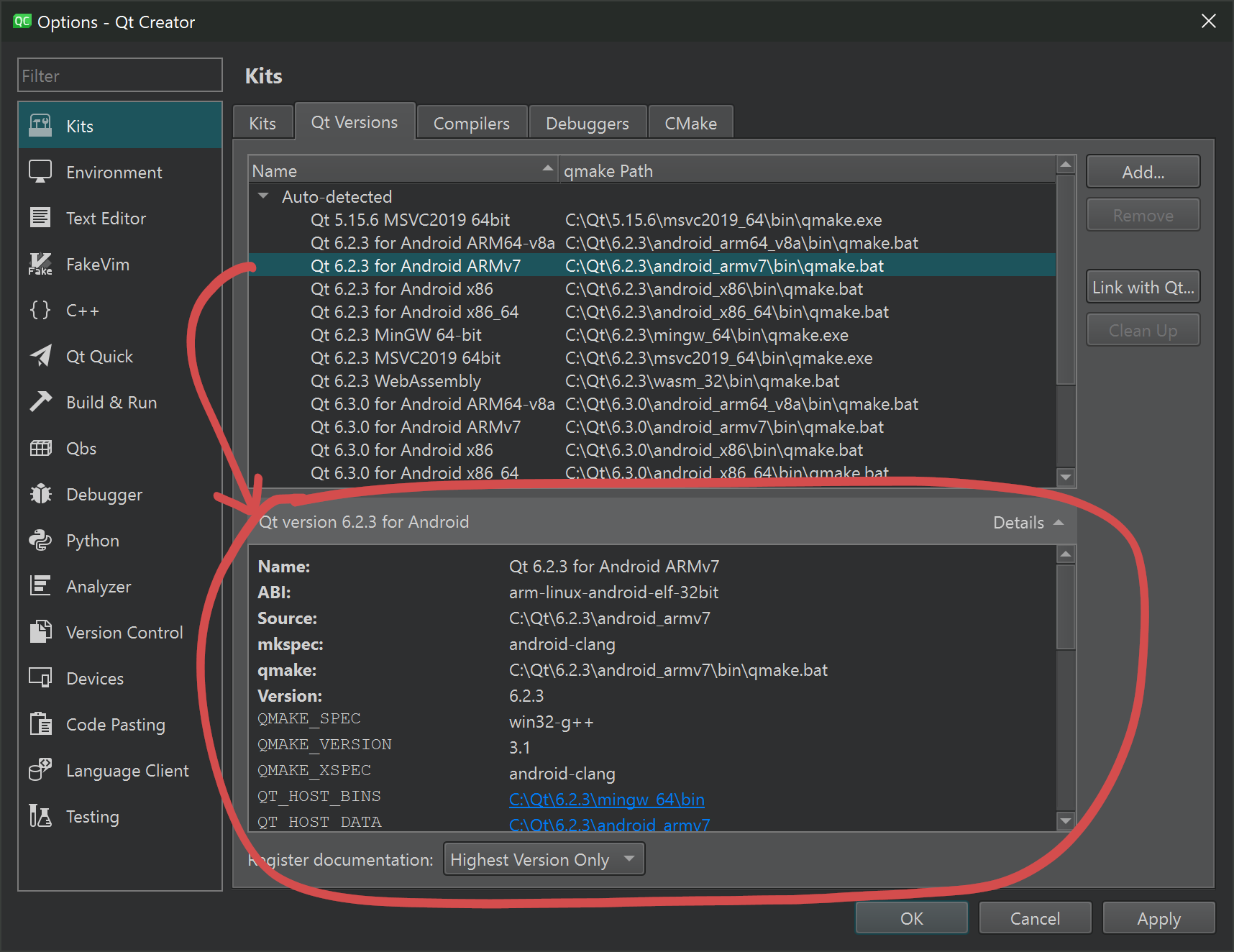This screenshot has height=952, width=1234.
Task: Open the Language Client icon
Action: click(x=40, y=770)
